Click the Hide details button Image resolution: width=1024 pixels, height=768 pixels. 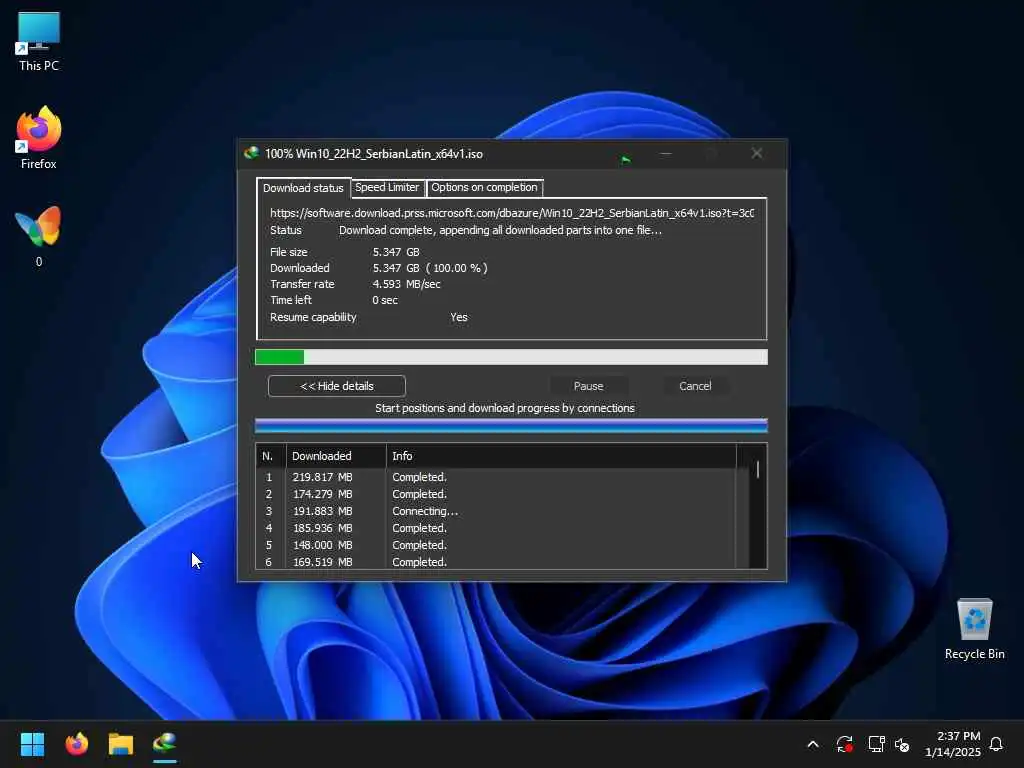(x=336, y=386)
